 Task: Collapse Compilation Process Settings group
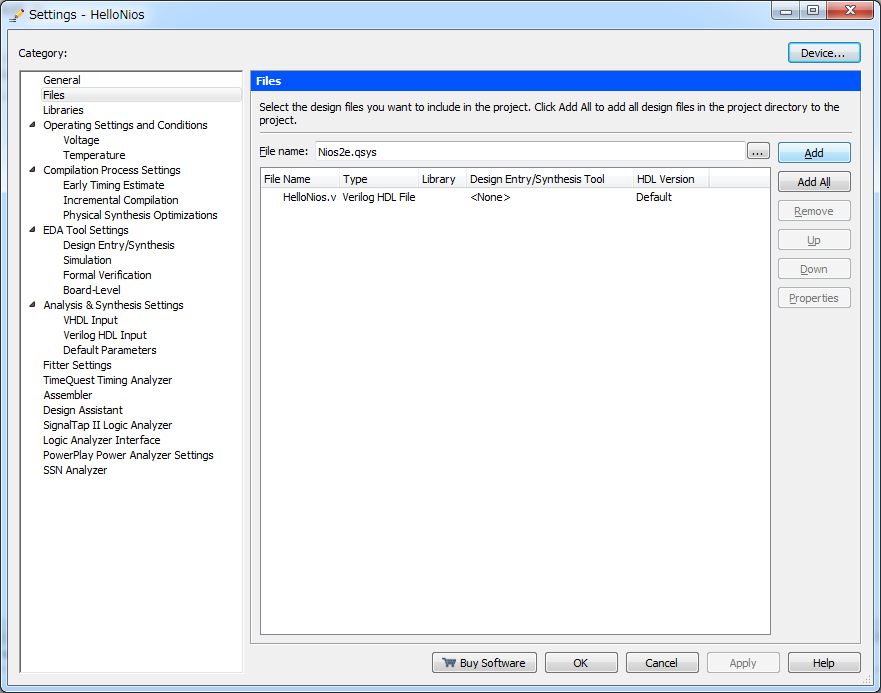[33, 169]
